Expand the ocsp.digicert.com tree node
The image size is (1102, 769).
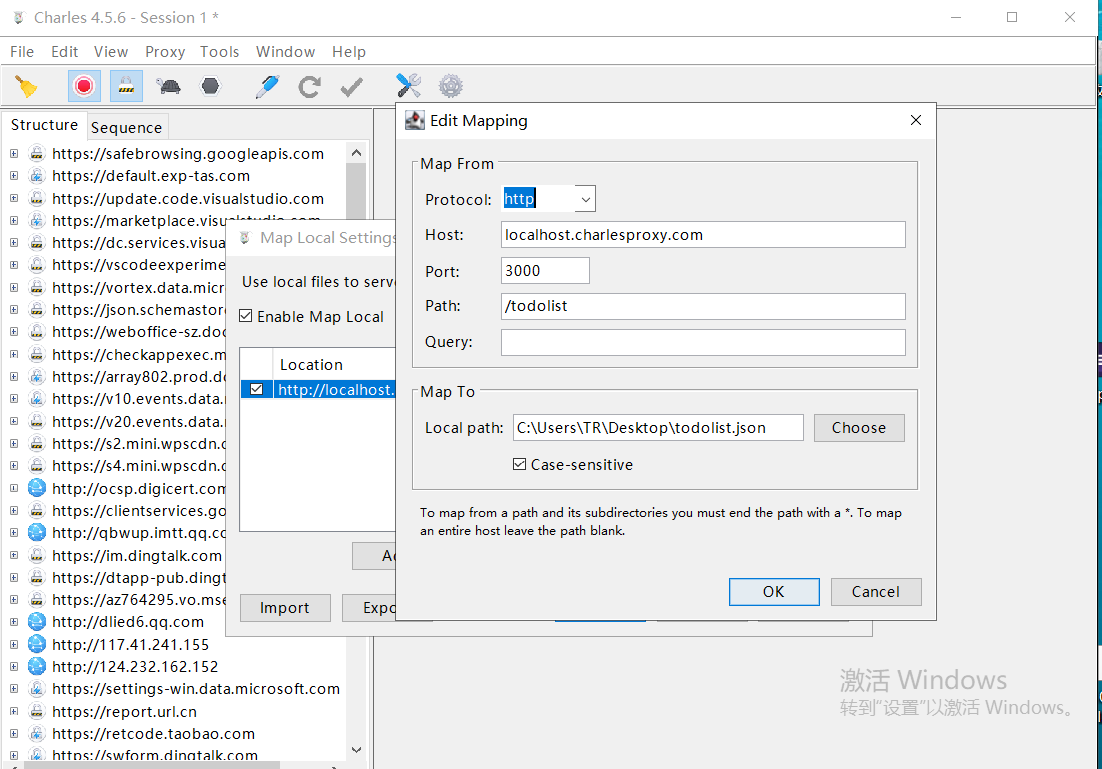click(x=13, y=488)
